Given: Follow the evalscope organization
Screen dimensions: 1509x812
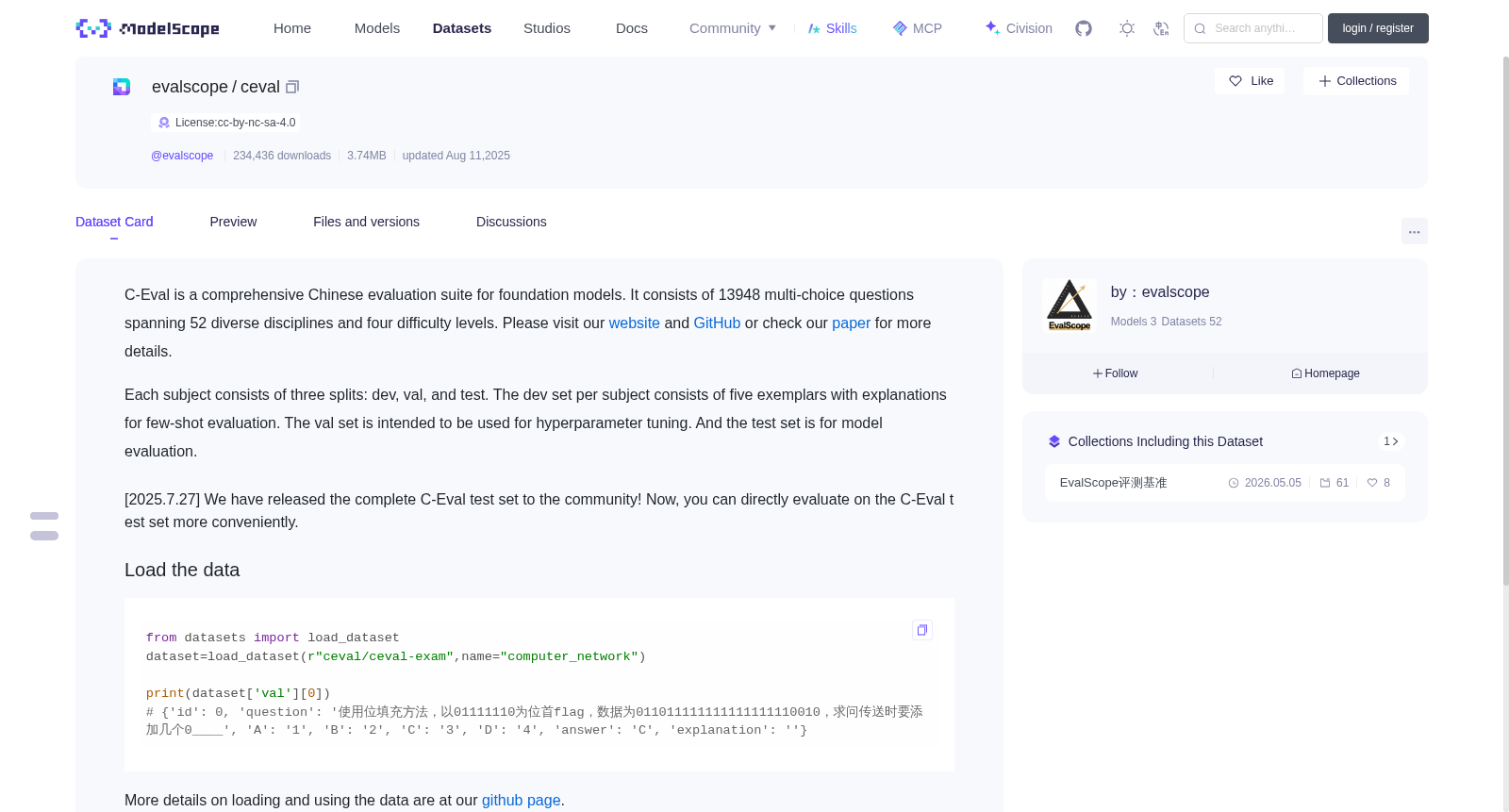Looking at the screenshot, I should coord(1116,373).
